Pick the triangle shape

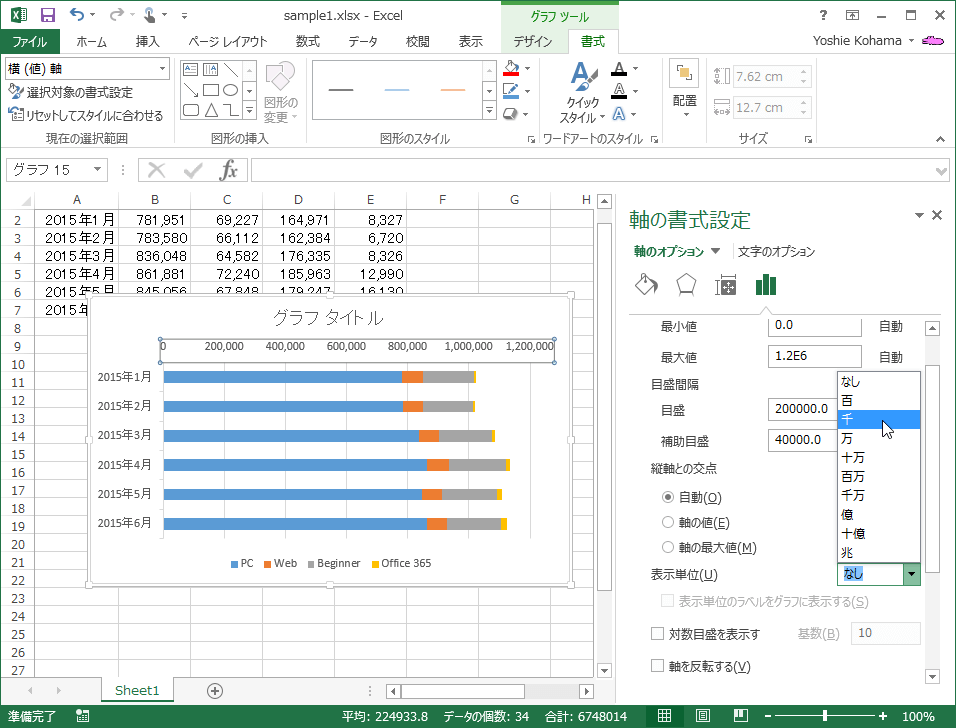coord(211,110)
